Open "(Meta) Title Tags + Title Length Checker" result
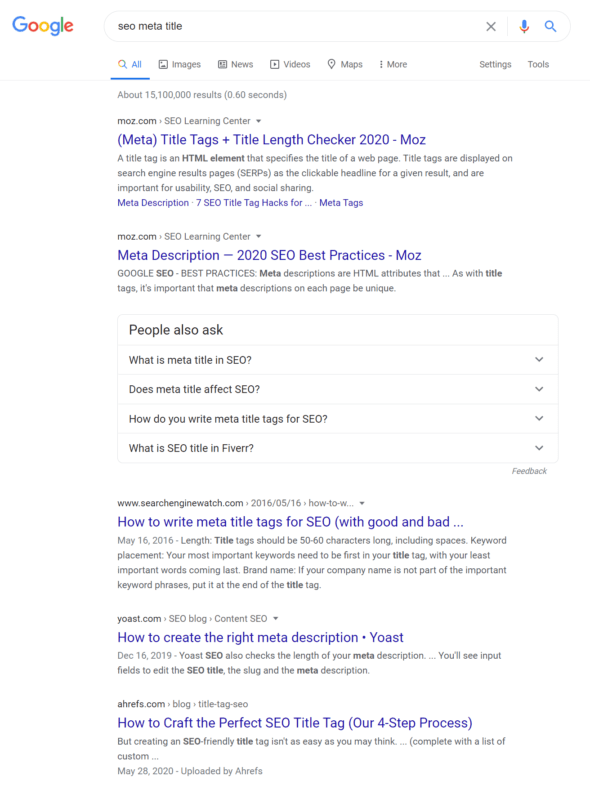 tap(272, 140)
